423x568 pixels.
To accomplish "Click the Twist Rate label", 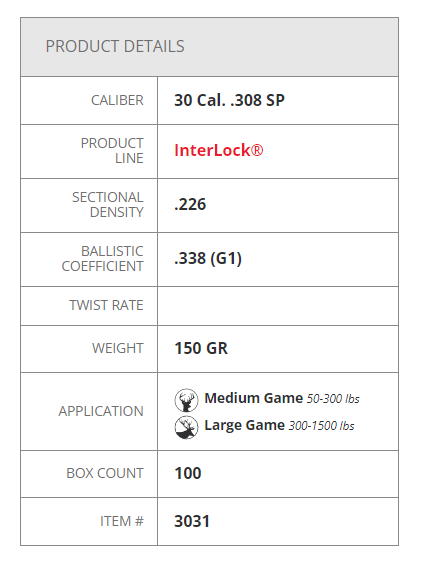I will point(106,305).
